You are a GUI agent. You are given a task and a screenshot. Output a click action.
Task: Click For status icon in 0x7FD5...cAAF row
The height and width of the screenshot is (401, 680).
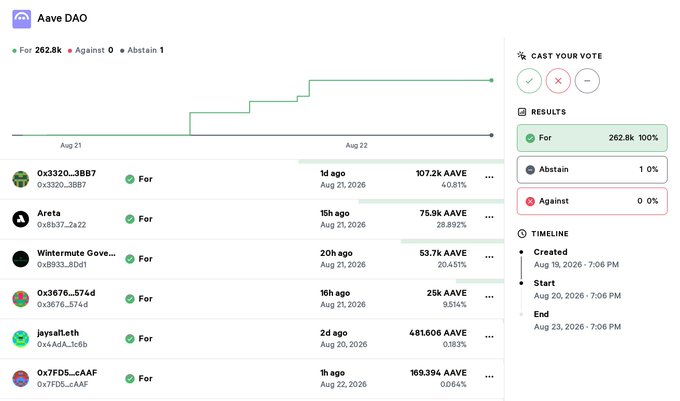point(130,378)
